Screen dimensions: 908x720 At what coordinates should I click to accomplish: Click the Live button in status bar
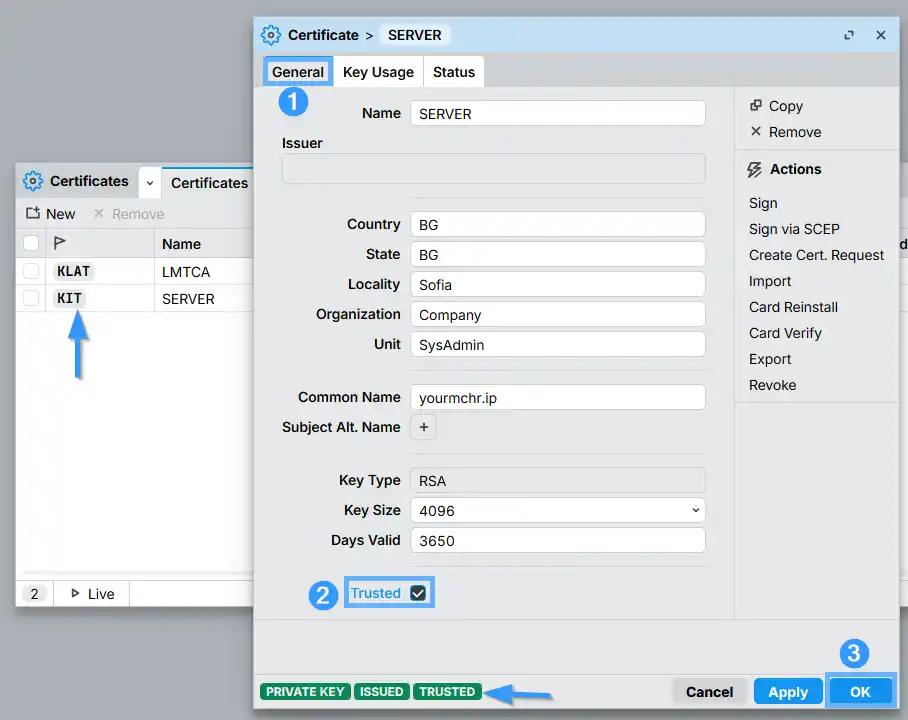92,594
